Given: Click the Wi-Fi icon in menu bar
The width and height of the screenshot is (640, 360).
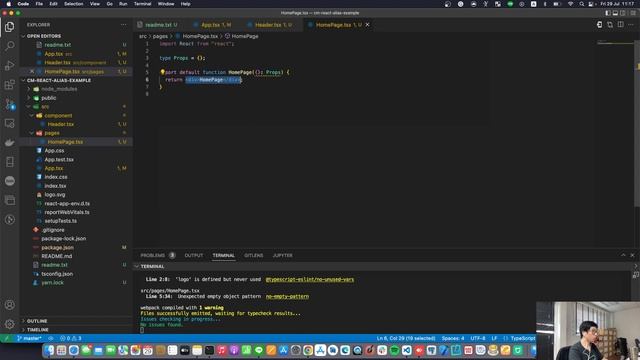Looking at the screenshot, I should (570, 4).
